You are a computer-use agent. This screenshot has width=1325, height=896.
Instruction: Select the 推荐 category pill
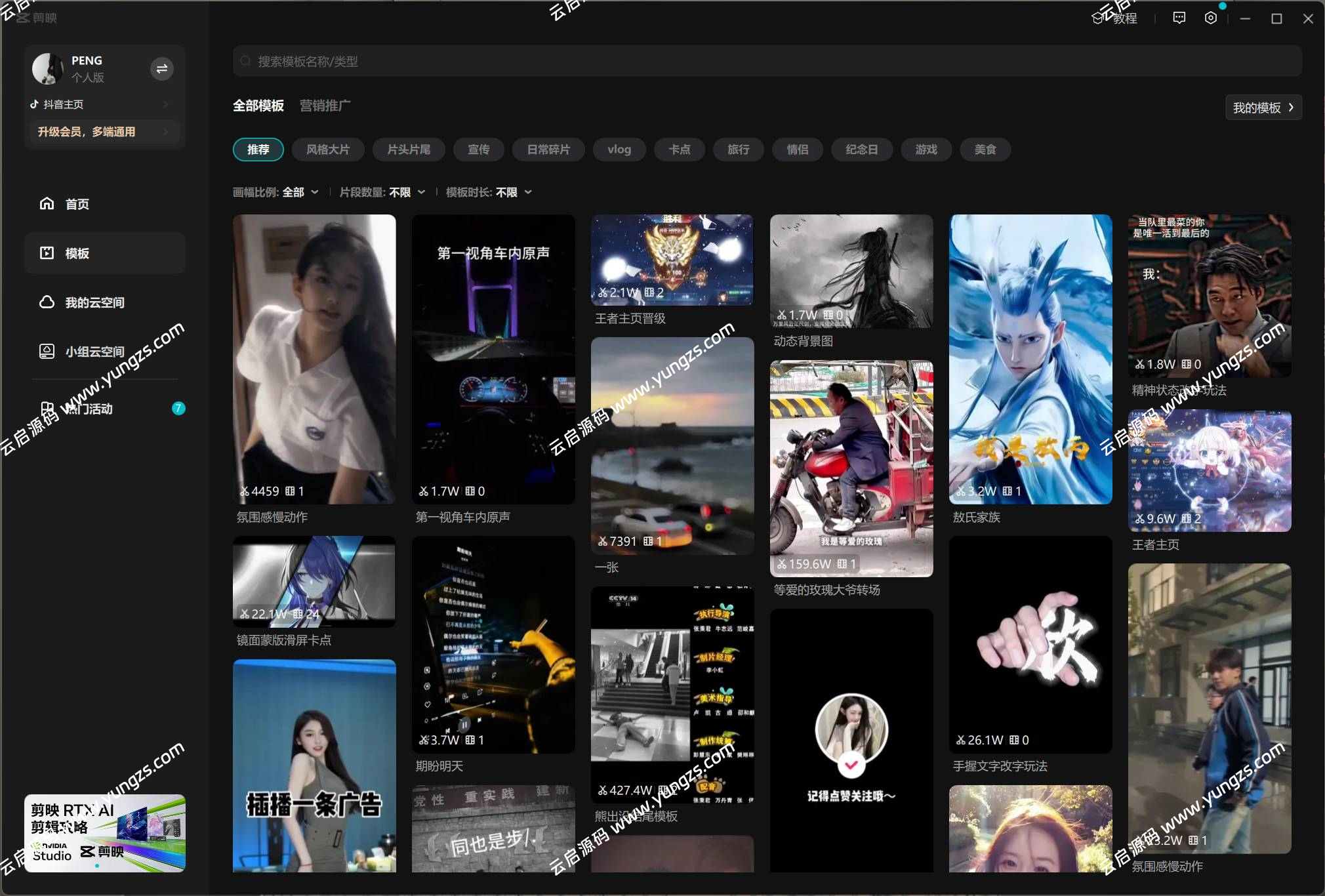258,150
